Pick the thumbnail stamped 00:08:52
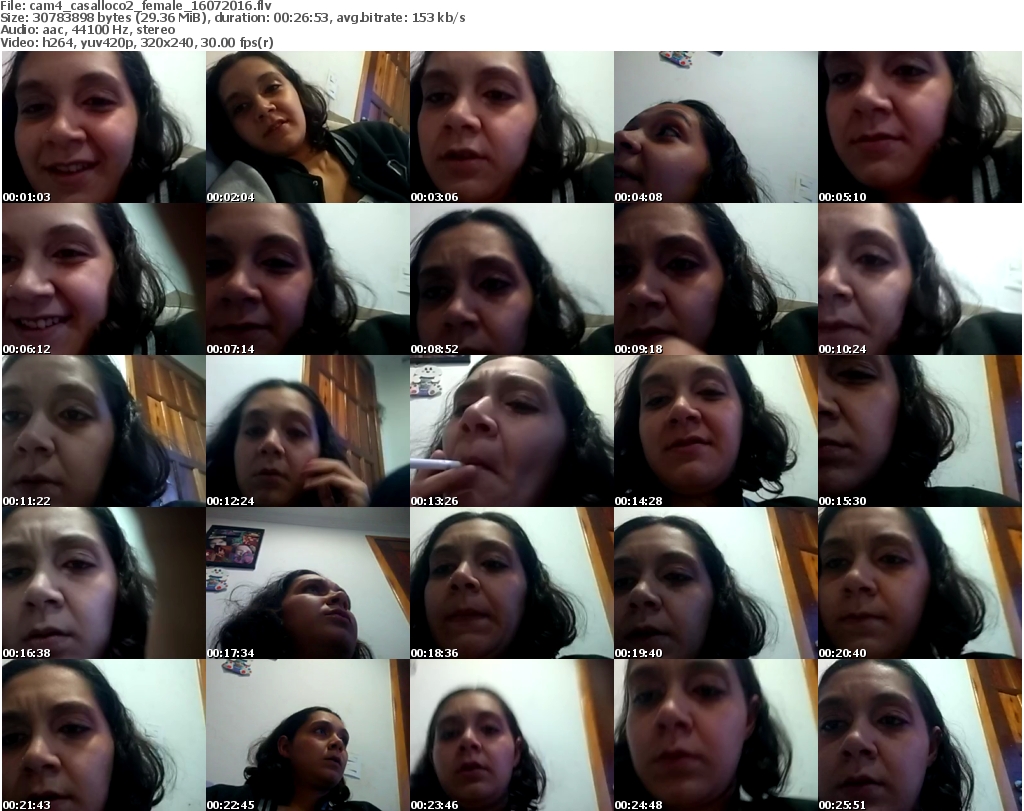 pos(511,279)
